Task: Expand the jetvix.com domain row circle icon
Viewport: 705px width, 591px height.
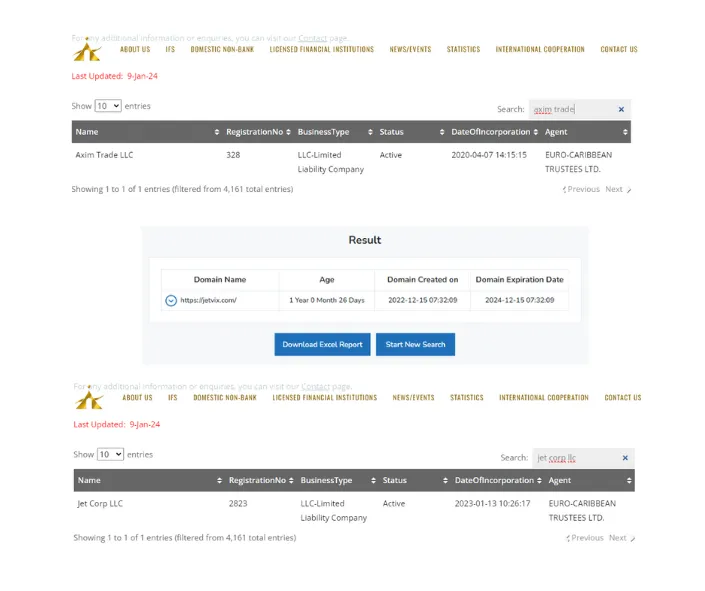Action: [x=171, y=300]
